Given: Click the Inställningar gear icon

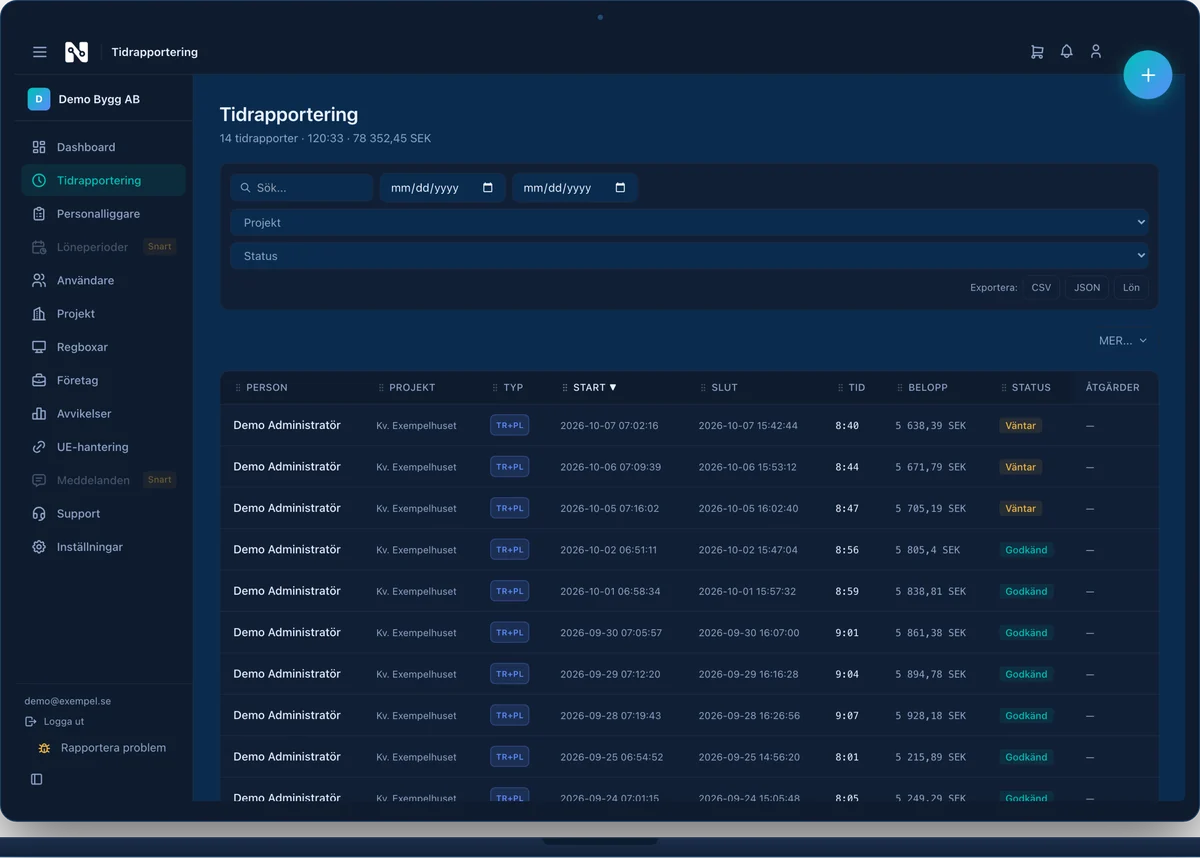Looking at the screenshot, I should (x=39, y=547).
